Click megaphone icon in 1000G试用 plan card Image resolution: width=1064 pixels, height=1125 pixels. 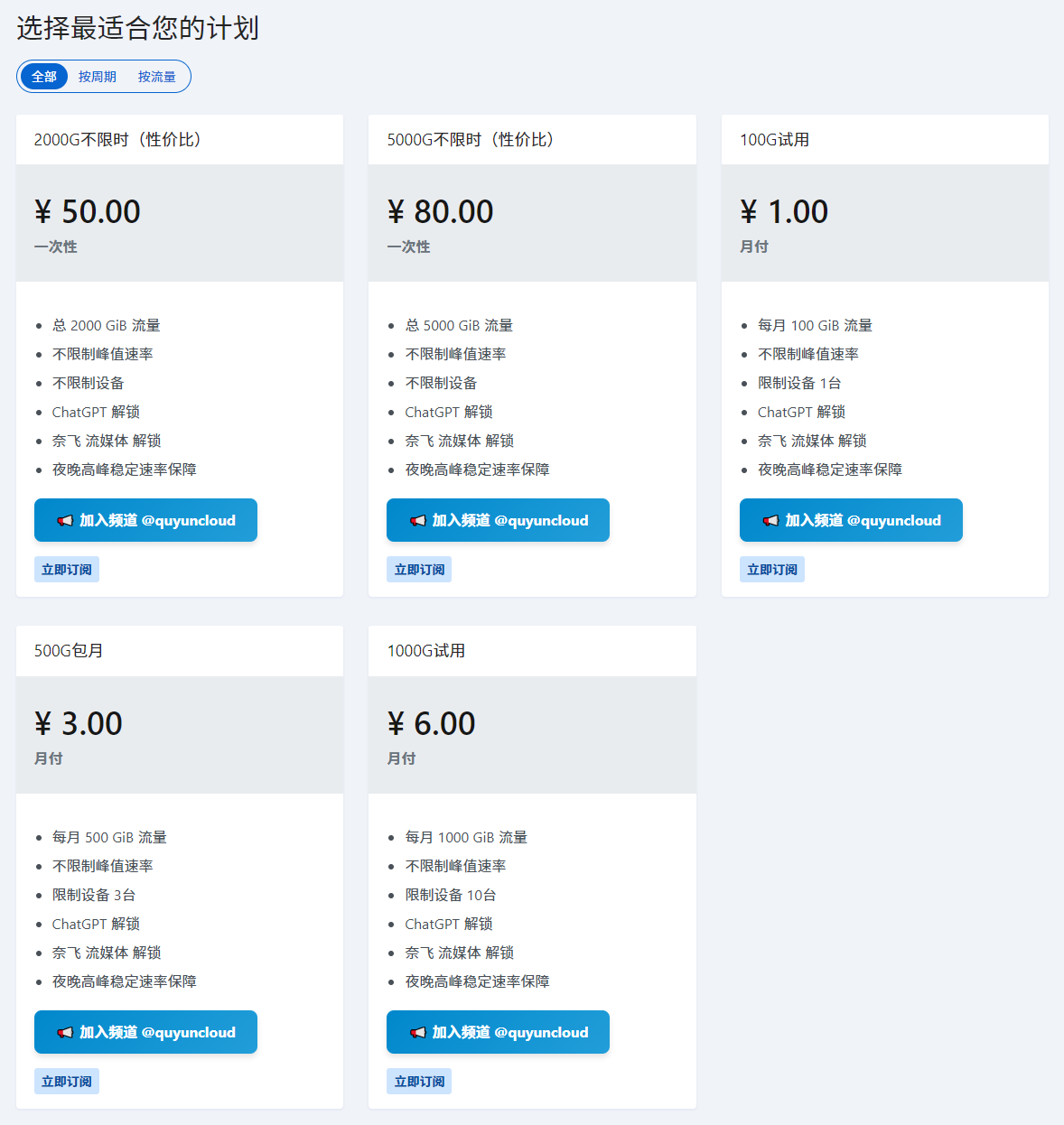[417, 1033]
